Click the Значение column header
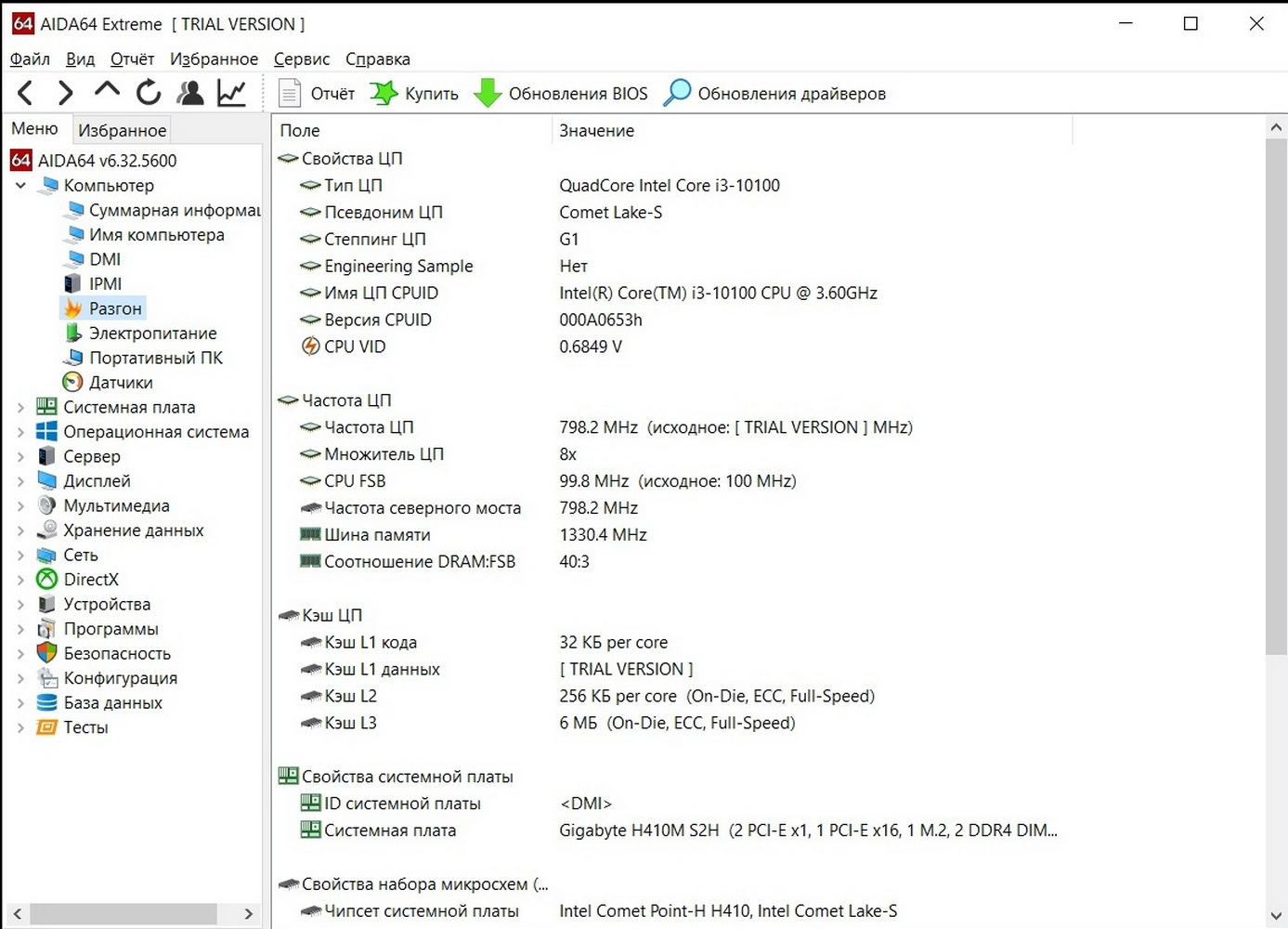Screen dimensions: 1288x929 813,130
